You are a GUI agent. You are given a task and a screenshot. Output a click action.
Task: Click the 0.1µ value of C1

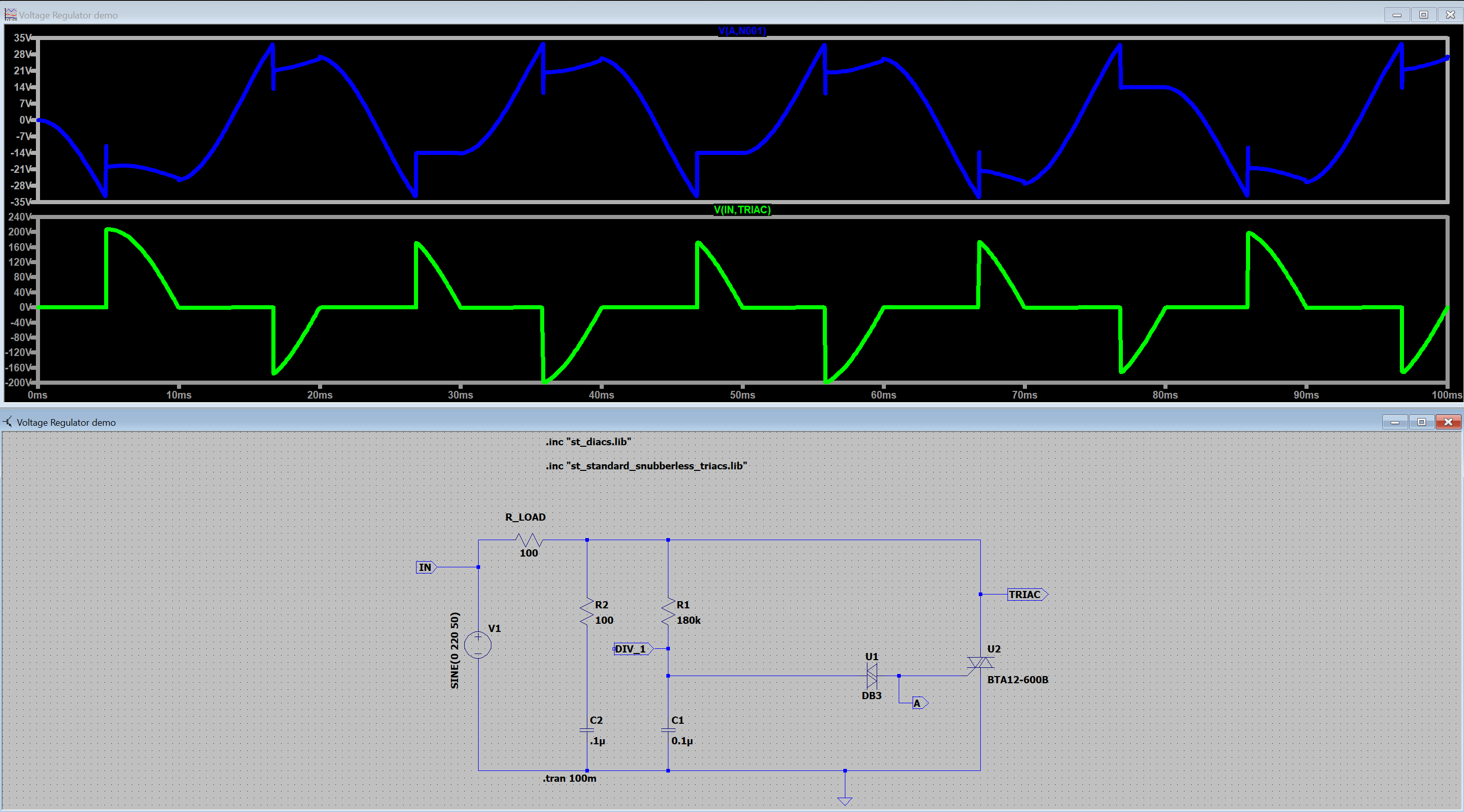[682, 741]
